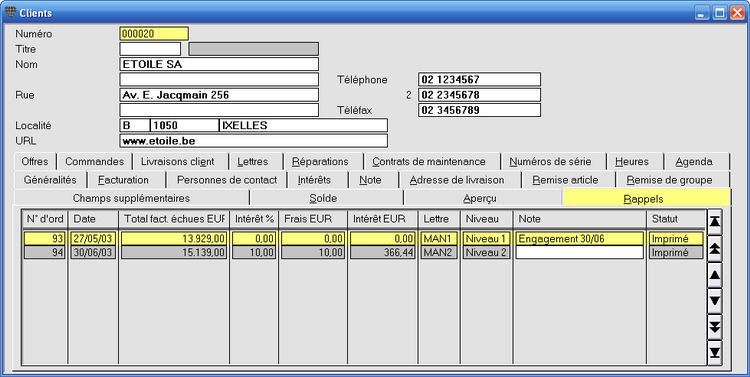Click Total fact. échues EUR column header

pyautogui.click(x=174, y=219)
